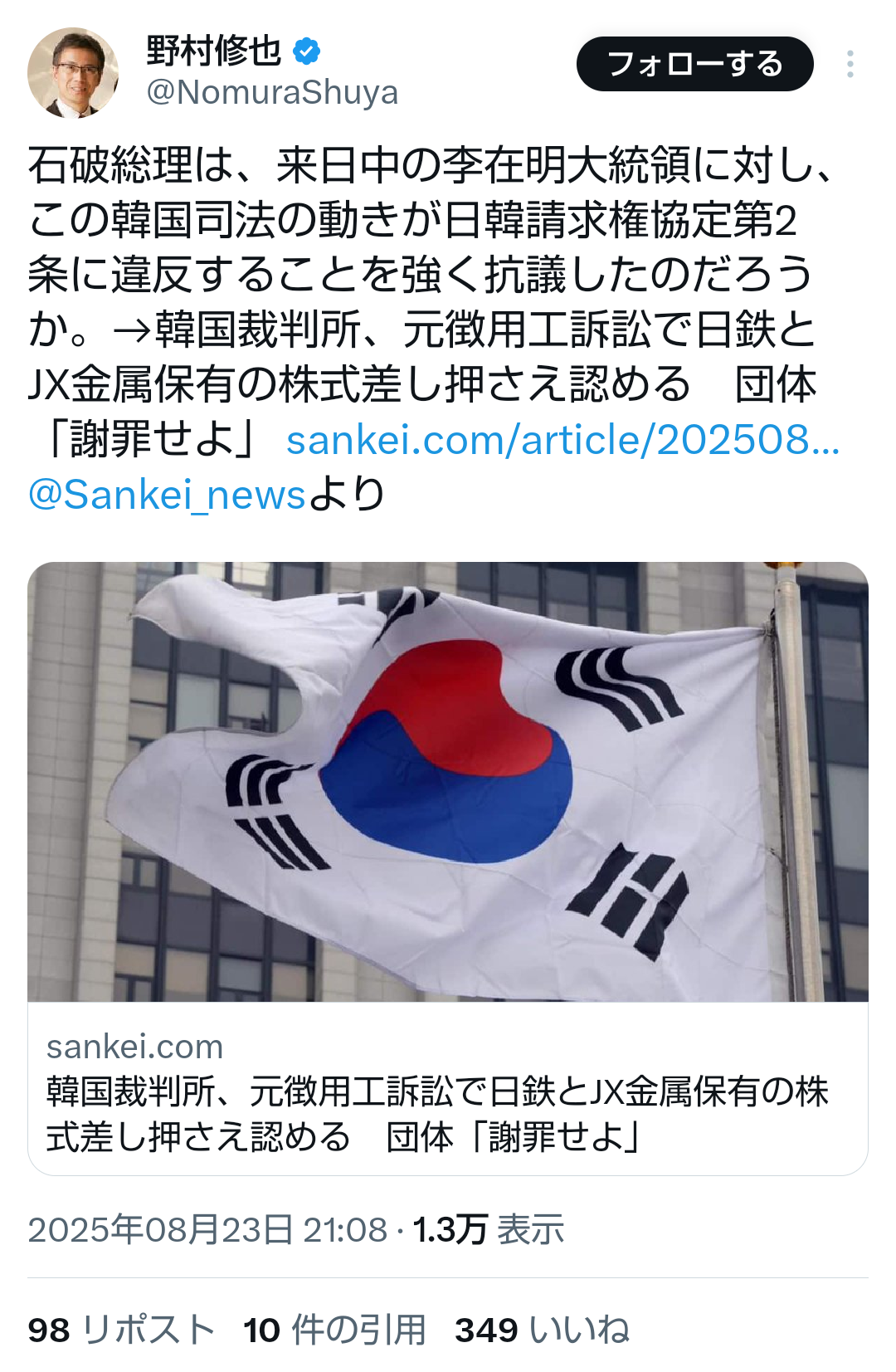Image resolution: width=896 pixels, height=1372 pixels.
Task: Click the blue verified badge beside 野村修也
Action: (307, 51)
